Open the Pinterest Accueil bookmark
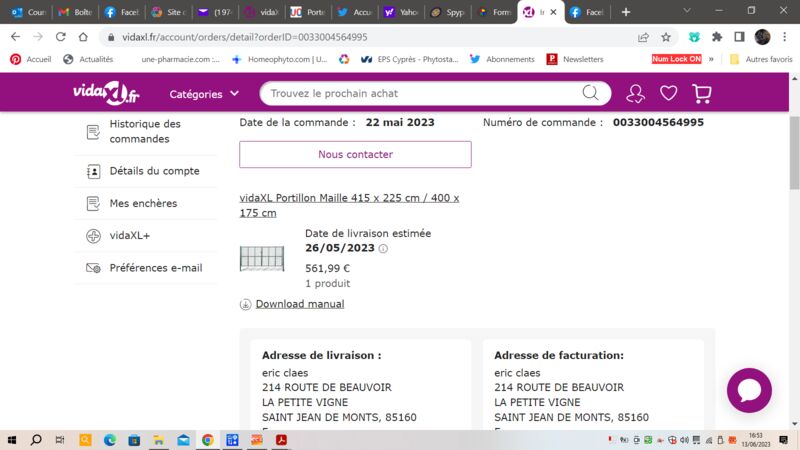800x450 pixels. [31, 59]
